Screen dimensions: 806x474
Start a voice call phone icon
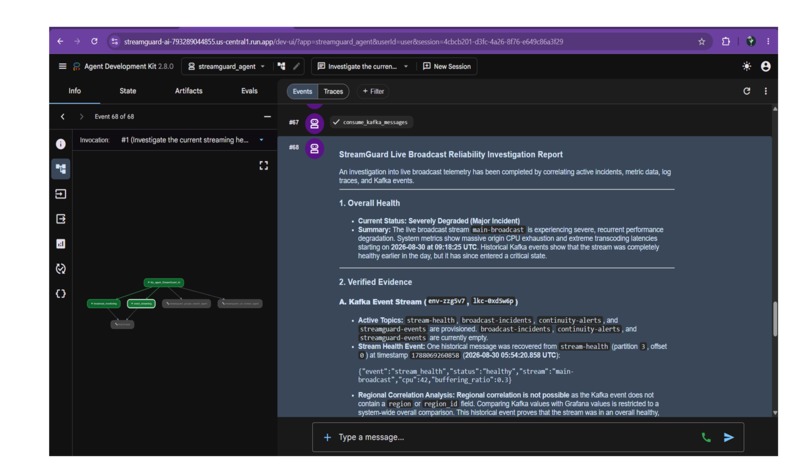coord(706,437)
